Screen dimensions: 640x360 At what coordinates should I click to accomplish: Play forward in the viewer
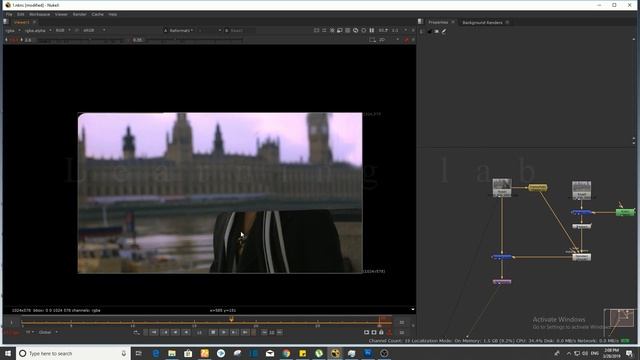pyautogui.click(x=224, y=332)
